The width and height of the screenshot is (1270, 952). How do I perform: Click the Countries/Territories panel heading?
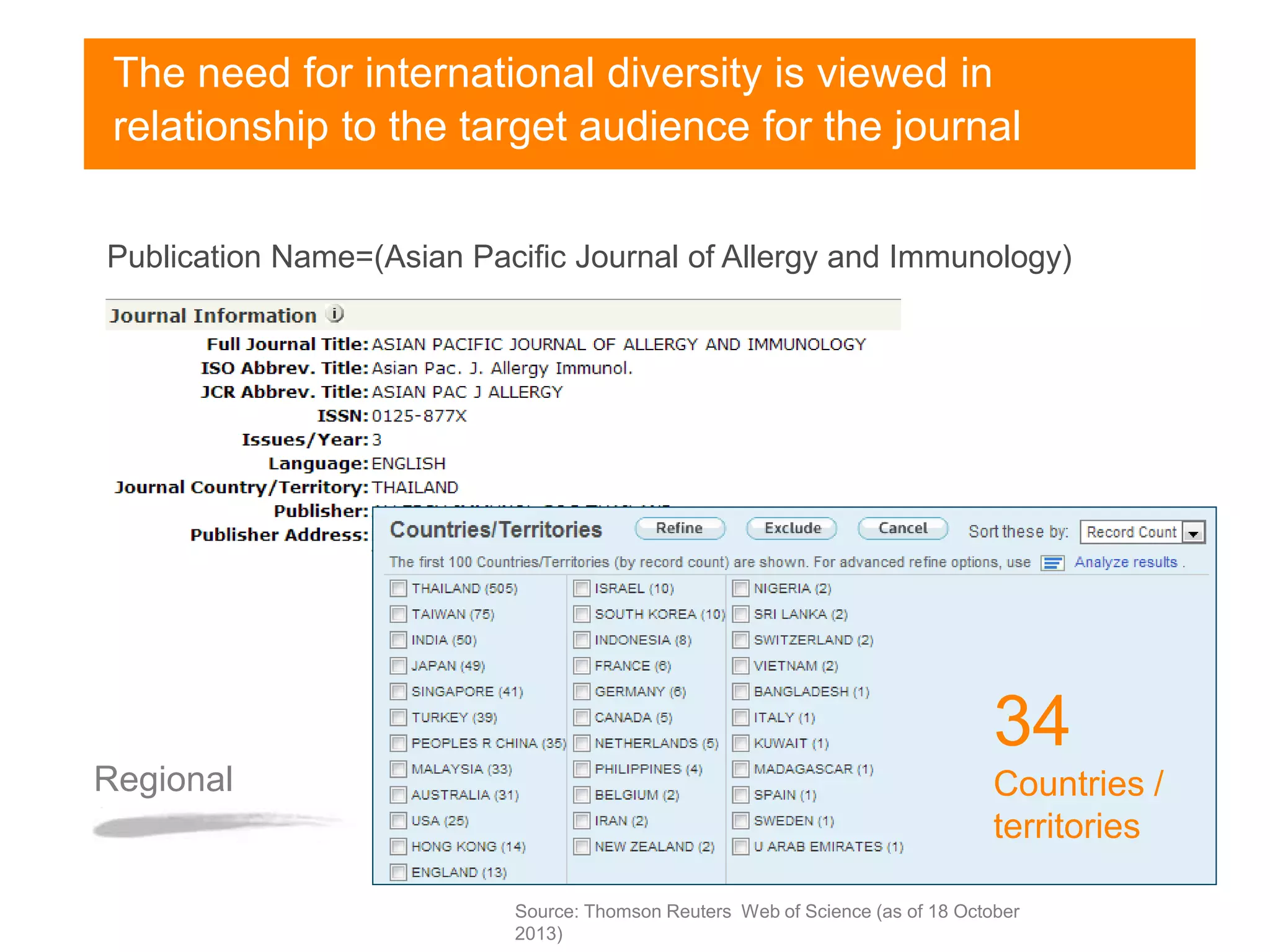[495, 530]
